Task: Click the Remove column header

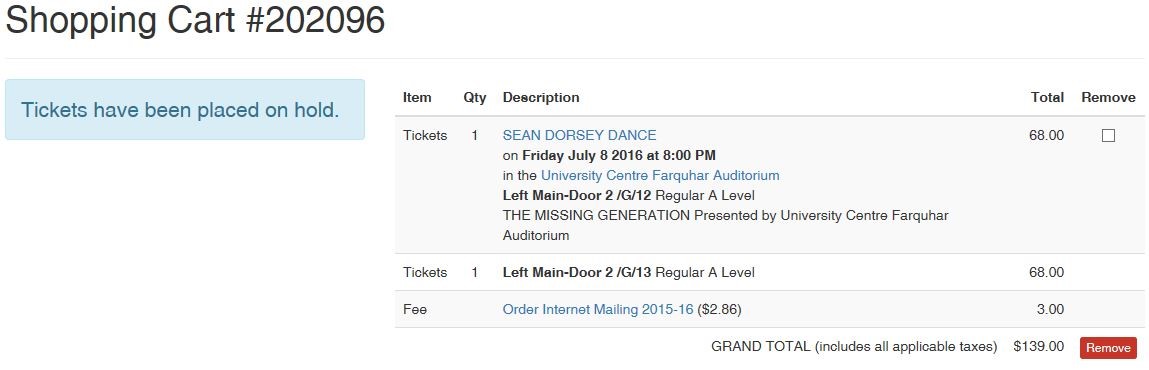Action: click(1108, 97)
